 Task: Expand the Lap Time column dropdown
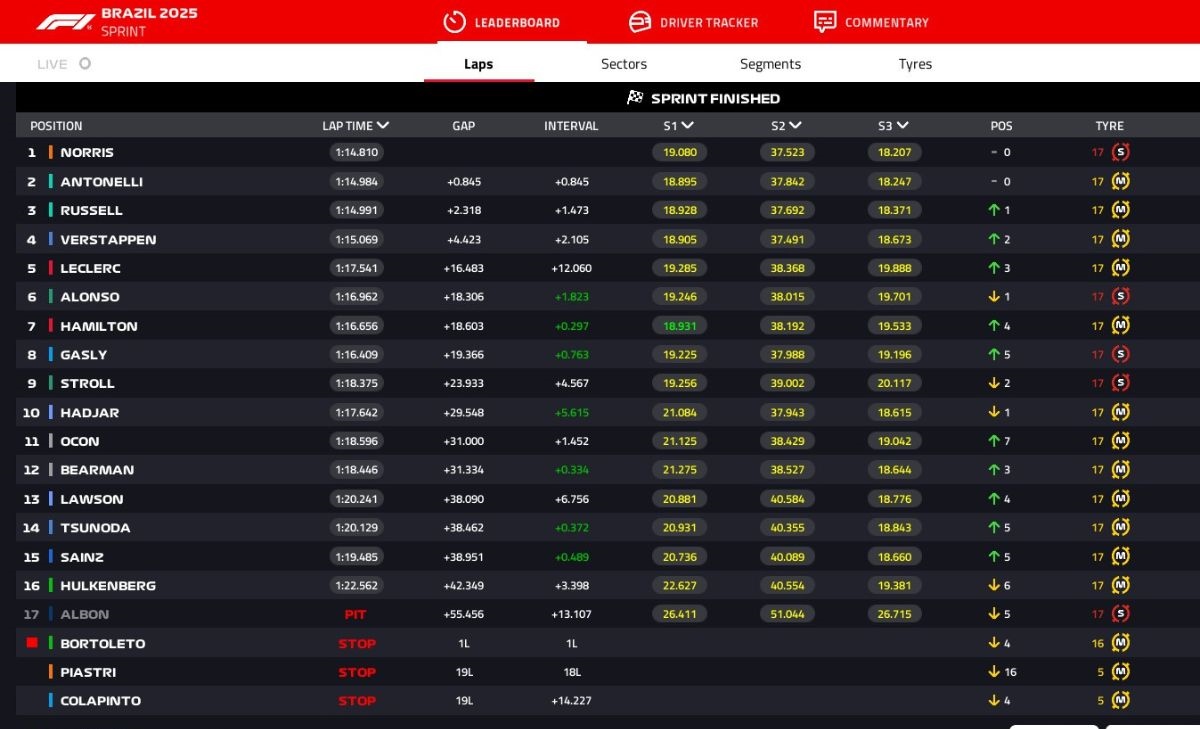383,126
